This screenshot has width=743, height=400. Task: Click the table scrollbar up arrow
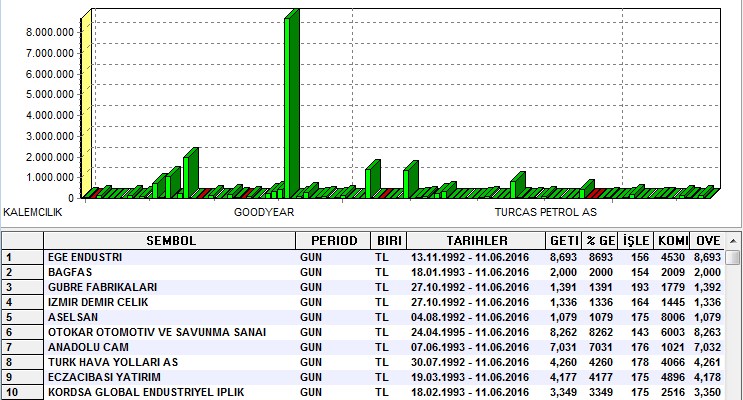[x=734, y=241]
